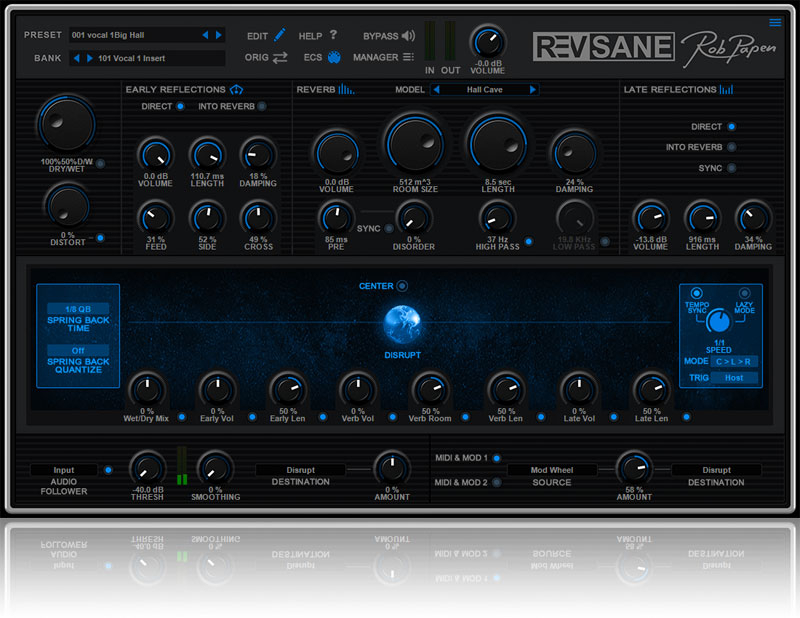Screen dimensions: 800x618
Task: Open the Mod Wheel source dropdown
Action: [x=551, y=469]
